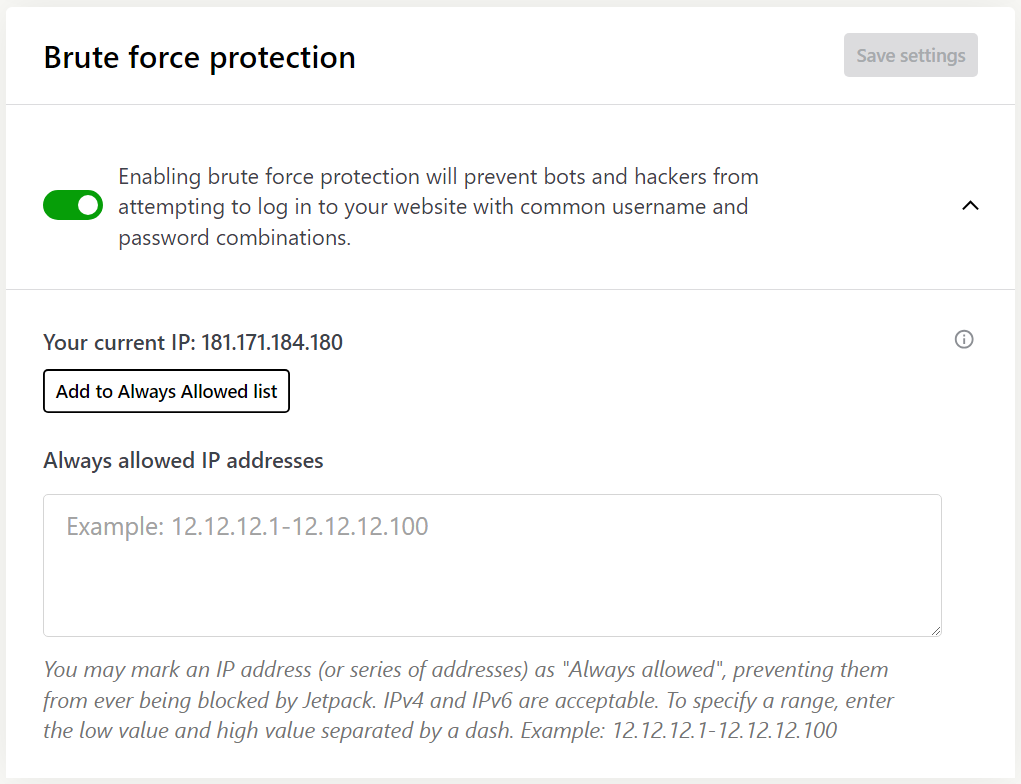The height and width of the screenshot is (784, 1021).
Task: Collapse the brute force protection section chevron
Action: [970, 206]
